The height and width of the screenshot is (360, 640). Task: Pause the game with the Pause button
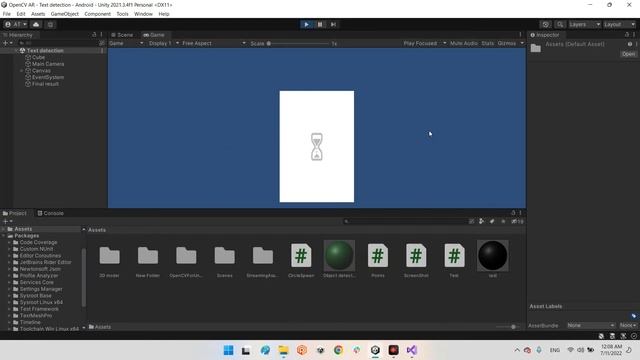320,24
